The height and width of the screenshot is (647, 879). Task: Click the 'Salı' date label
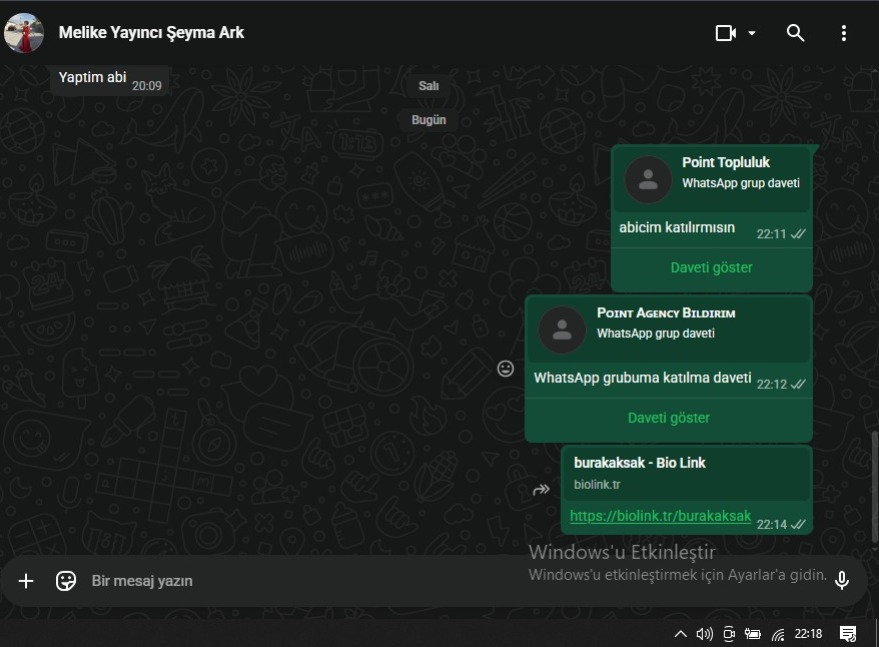click(x=429, y=86)
